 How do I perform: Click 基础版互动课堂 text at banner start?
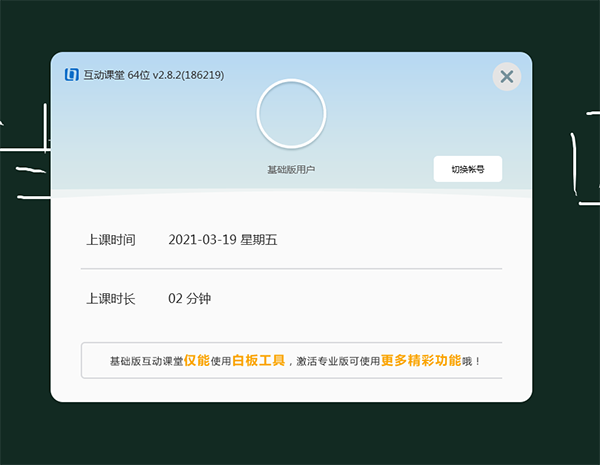tap(146, 361)
